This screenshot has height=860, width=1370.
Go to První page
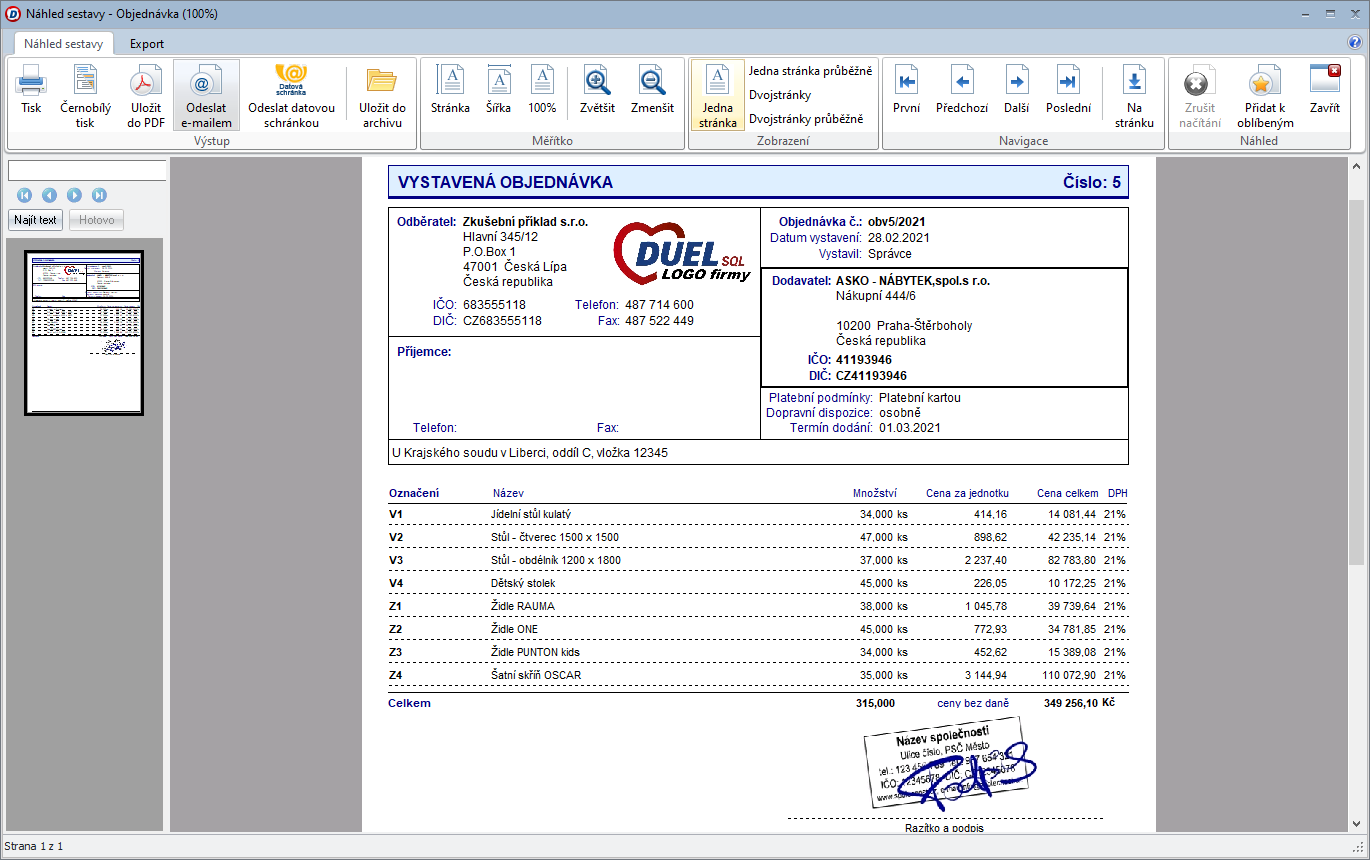point(907,90)
